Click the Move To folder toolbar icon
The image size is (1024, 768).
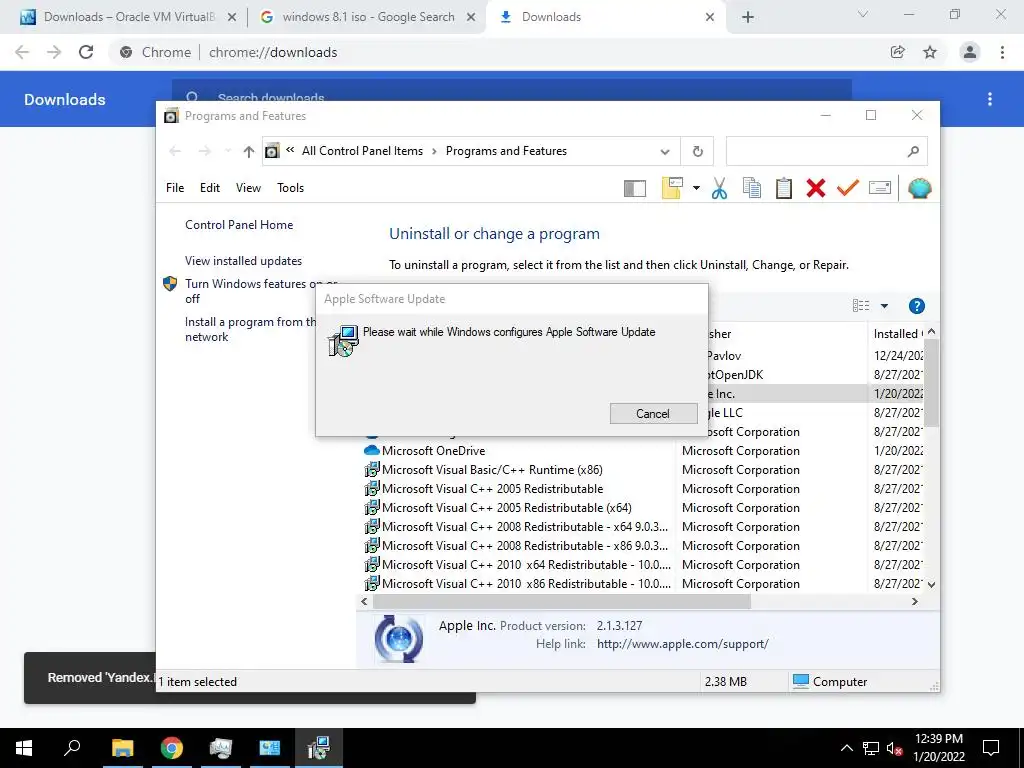tap(672, 188)
